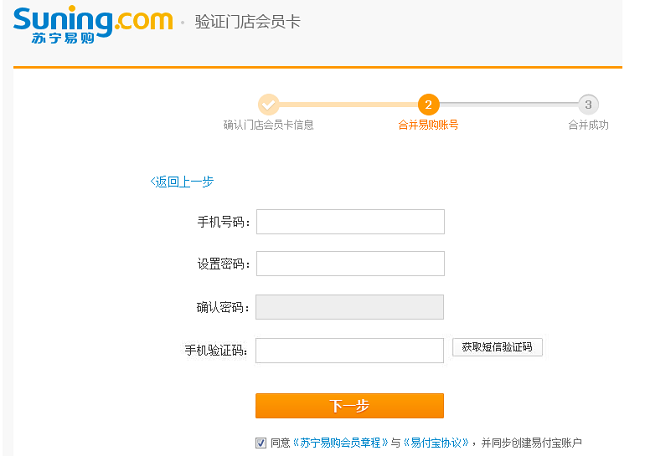
Task: Click the orange step 2 circle
Action: click(x=428, y=104)
